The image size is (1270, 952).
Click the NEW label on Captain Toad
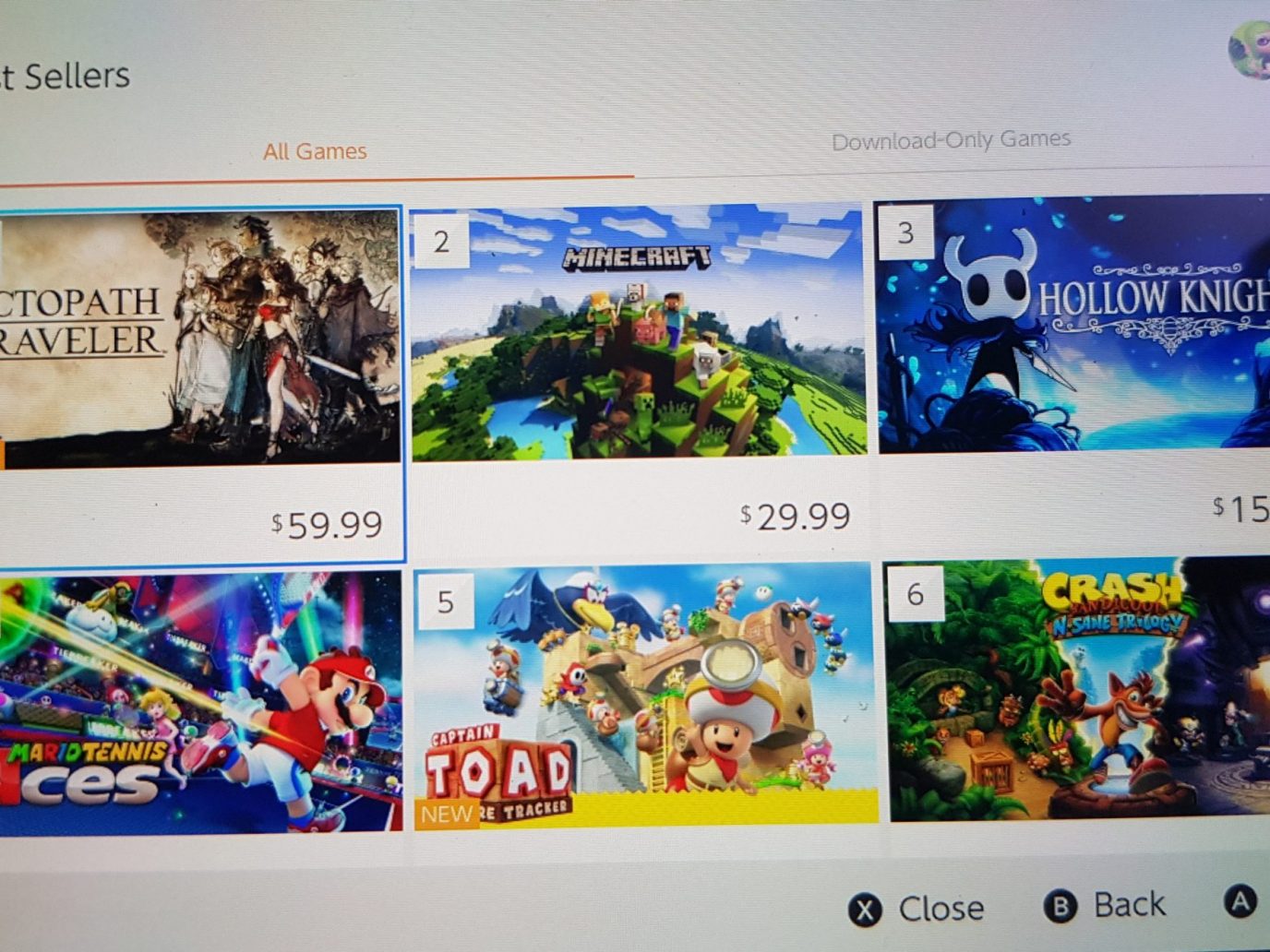pos(447,815)
